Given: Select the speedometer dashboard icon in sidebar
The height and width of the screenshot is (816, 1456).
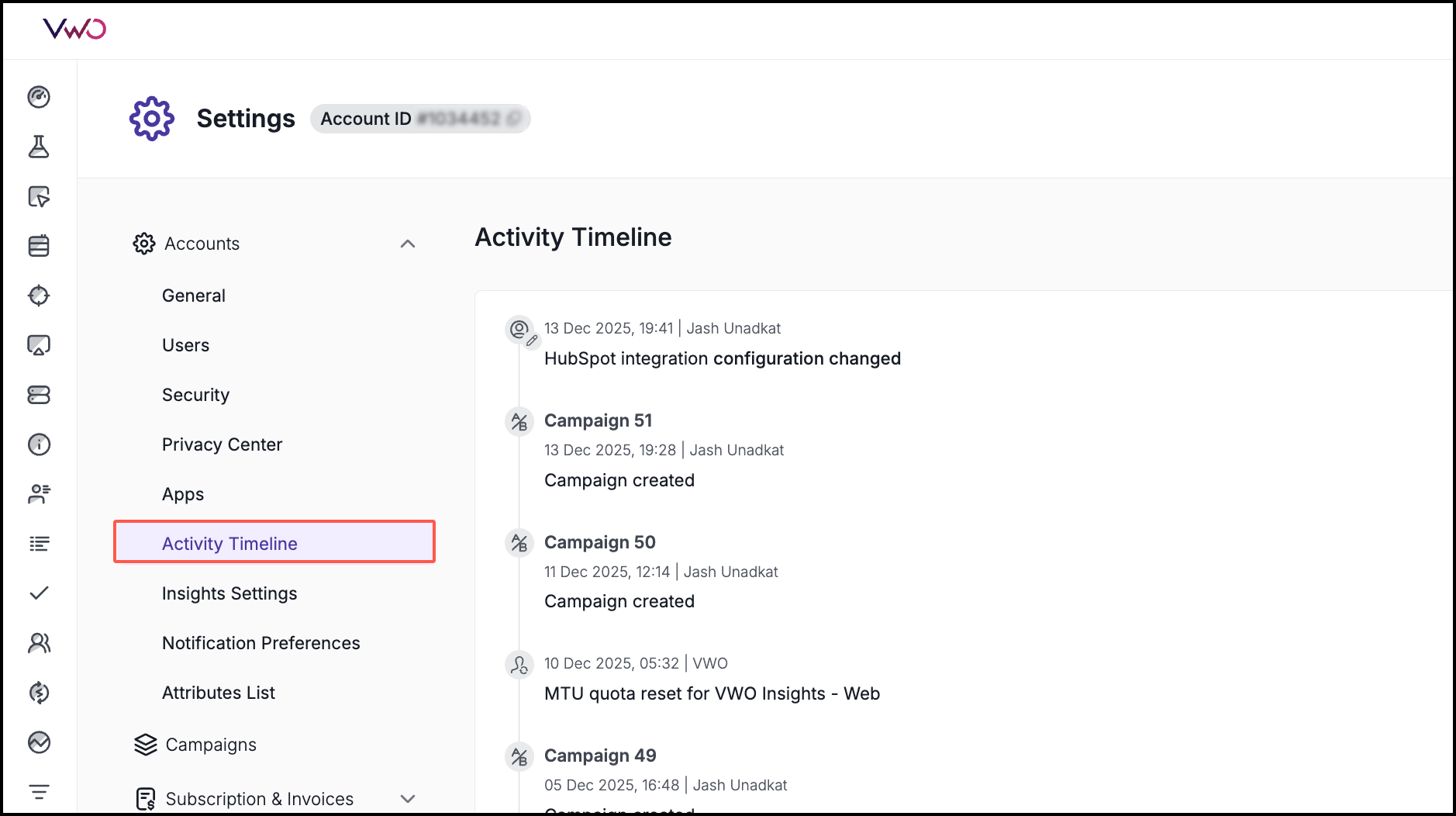Looking at the screenshot, I should pos(39,99).
